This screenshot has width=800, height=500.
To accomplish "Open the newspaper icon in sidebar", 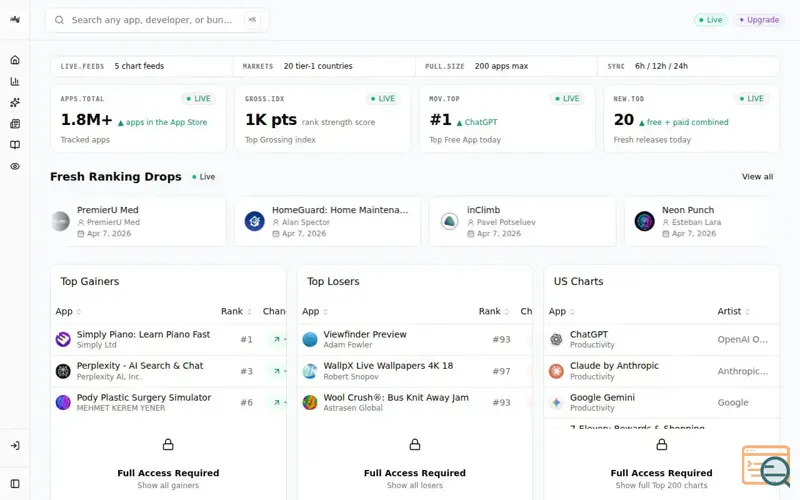I will click(x=15, y=124).
